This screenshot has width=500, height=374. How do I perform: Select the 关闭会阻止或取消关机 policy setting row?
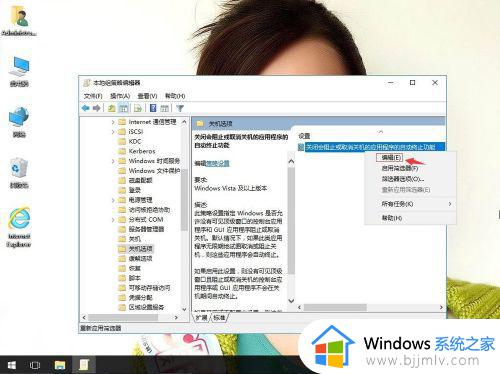[x=371, y=147]
